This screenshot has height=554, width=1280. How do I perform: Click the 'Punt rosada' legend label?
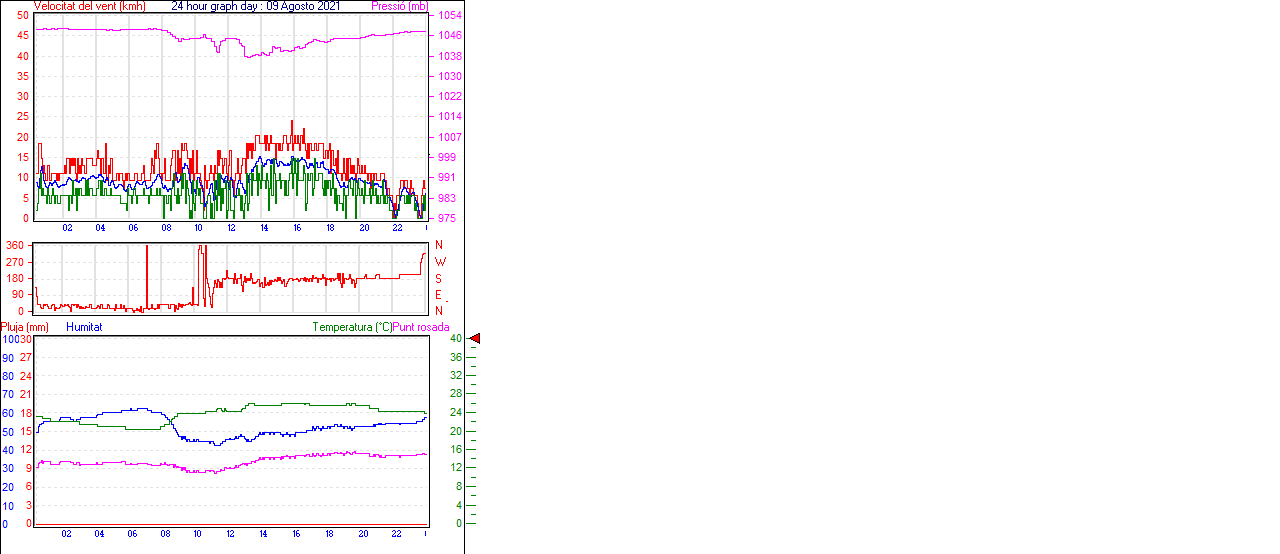[421, 327]
